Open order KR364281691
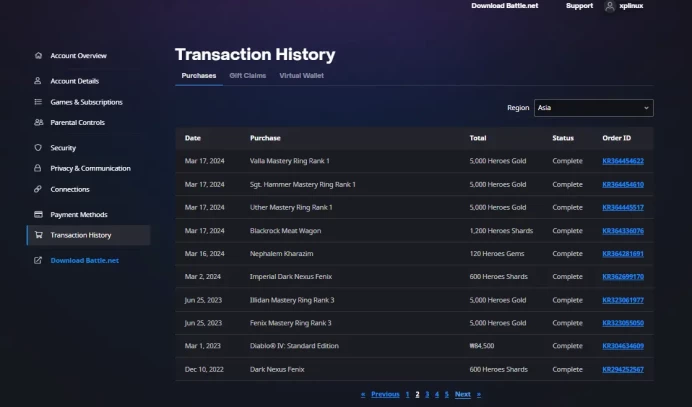This screenshot has height=407, width=692. [x=623, y=254]
